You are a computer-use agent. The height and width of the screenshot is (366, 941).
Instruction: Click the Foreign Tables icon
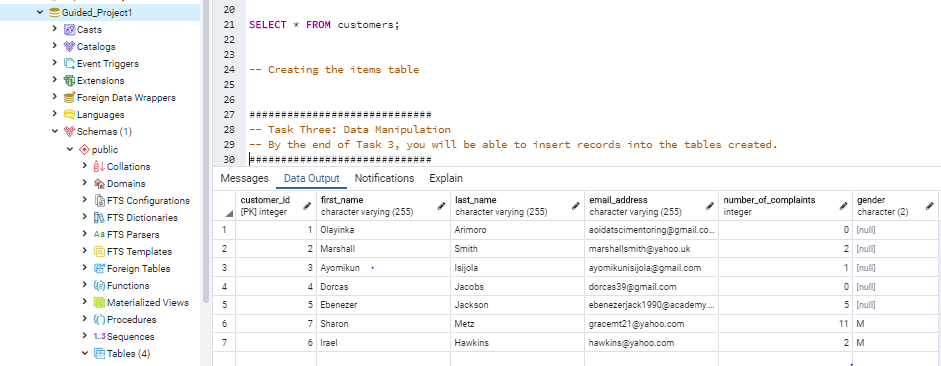(100, 268)
